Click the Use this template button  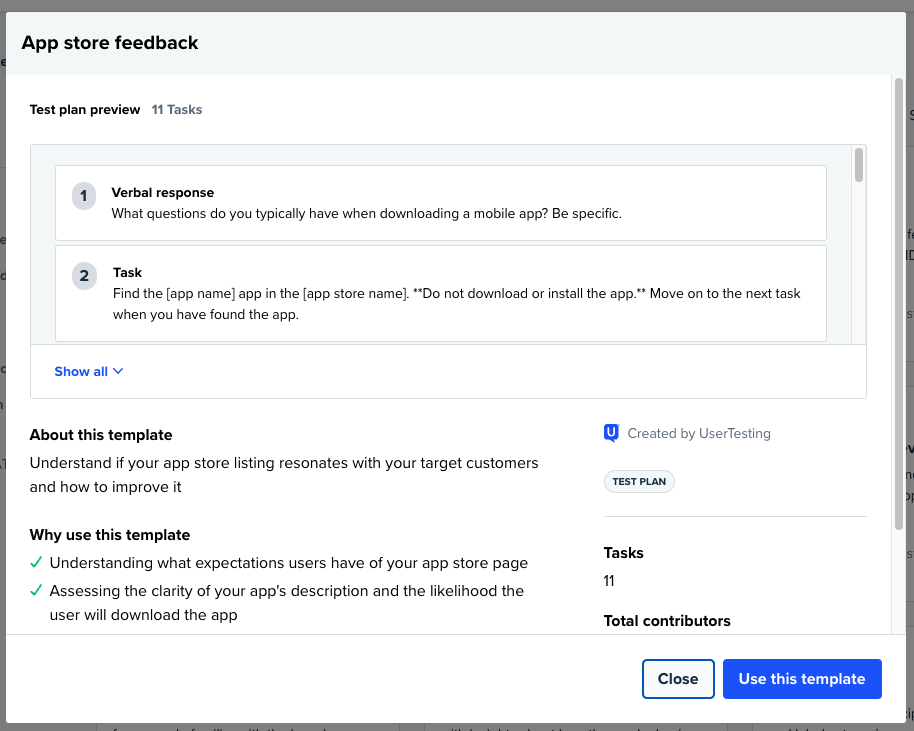[x=802, y=679]
